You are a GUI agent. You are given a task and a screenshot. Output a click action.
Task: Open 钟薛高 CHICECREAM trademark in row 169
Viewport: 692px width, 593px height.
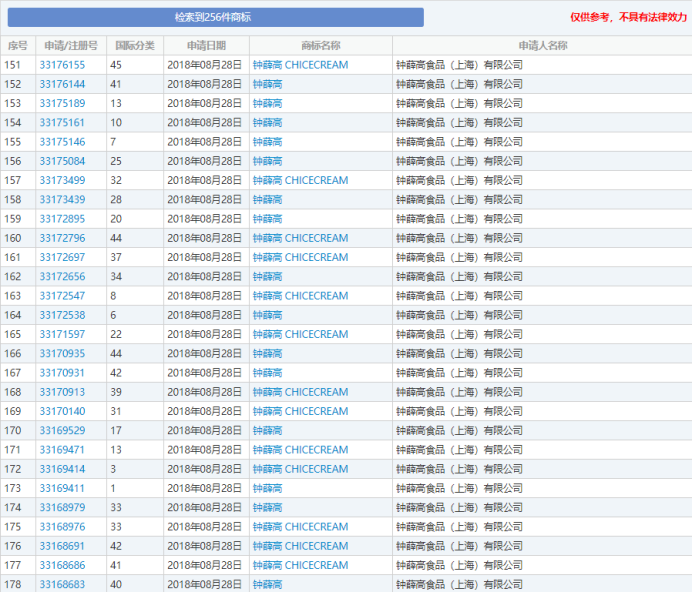coord(301,411)
